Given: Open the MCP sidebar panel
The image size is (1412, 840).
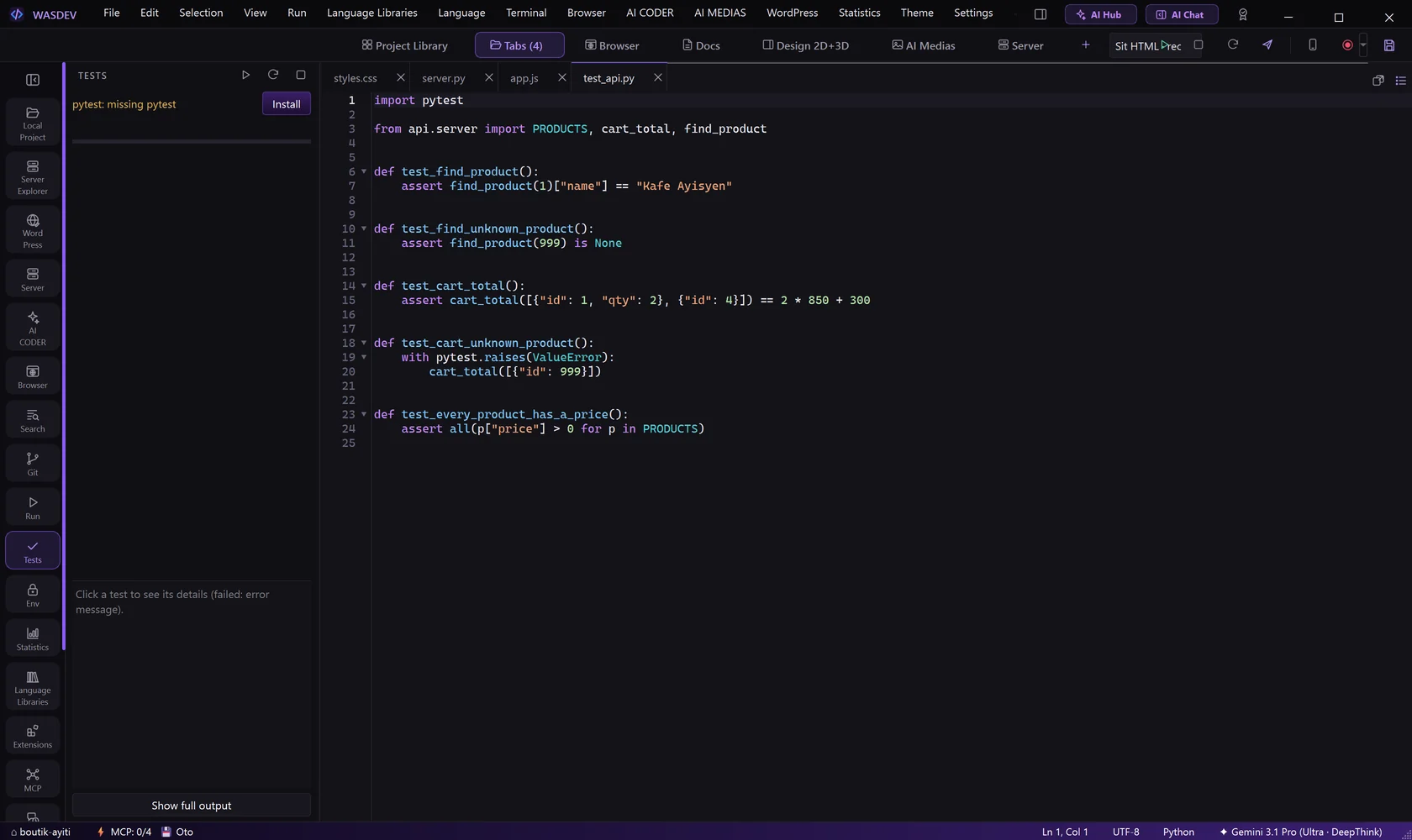Looking at the screenshot, I should click(32, 780).
